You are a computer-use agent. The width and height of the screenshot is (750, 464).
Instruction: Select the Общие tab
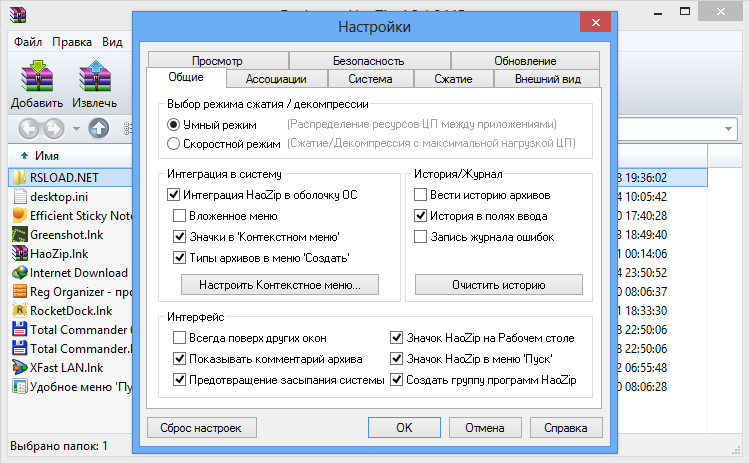coord(186,77)
